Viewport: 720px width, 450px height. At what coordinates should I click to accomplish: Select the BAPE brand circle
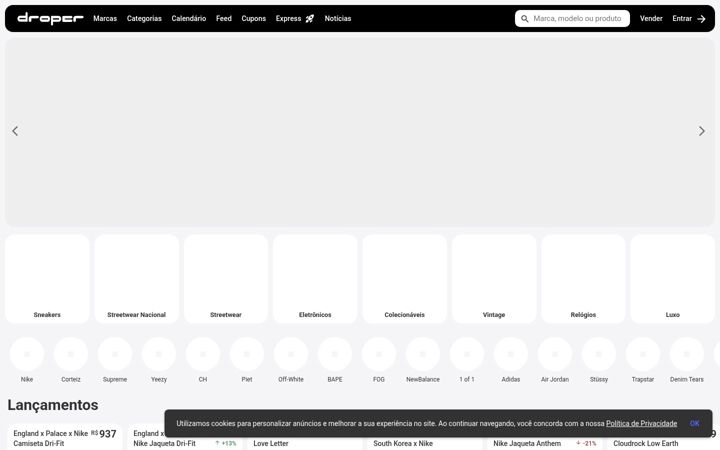335,354
